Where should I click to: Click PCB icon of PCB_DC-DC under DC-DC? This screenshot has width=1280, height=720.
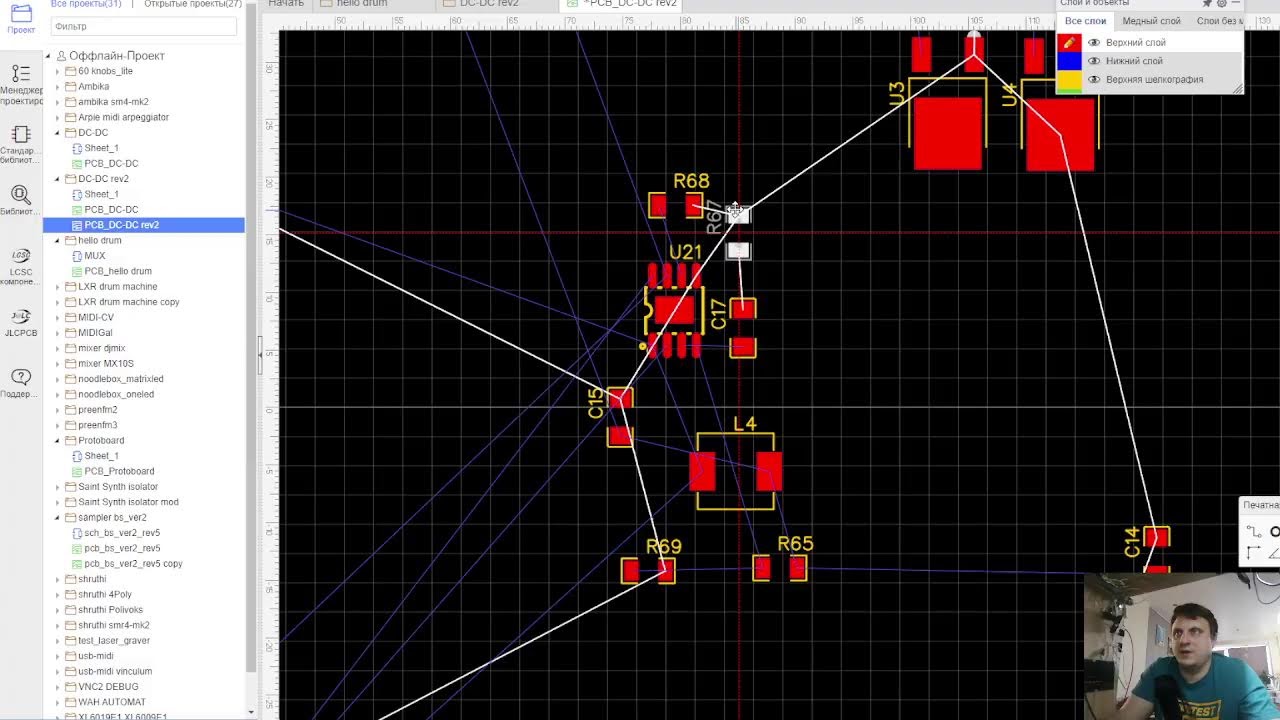tap(77, 163)
